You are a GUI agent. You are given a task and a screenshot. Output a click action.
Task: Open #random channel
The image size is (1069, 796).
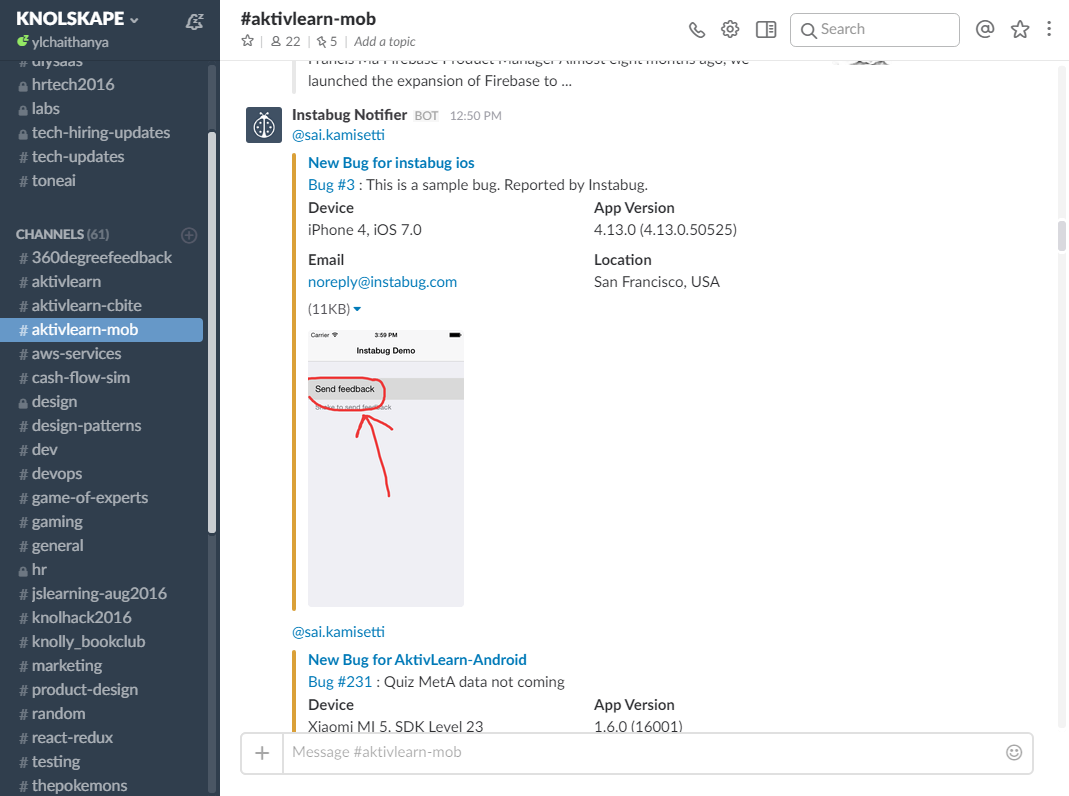tap(102, 714)
